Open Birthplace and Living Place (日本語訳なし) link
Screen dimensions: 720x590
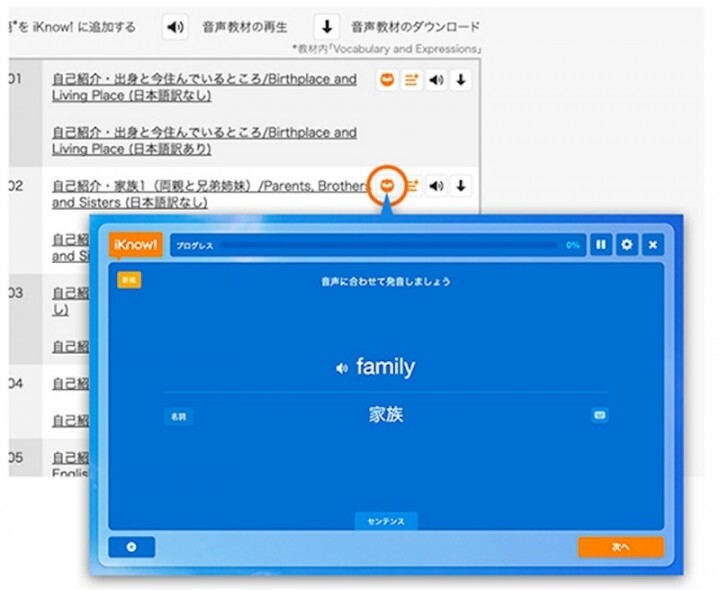pyautogui.click(x=204, y=87)
